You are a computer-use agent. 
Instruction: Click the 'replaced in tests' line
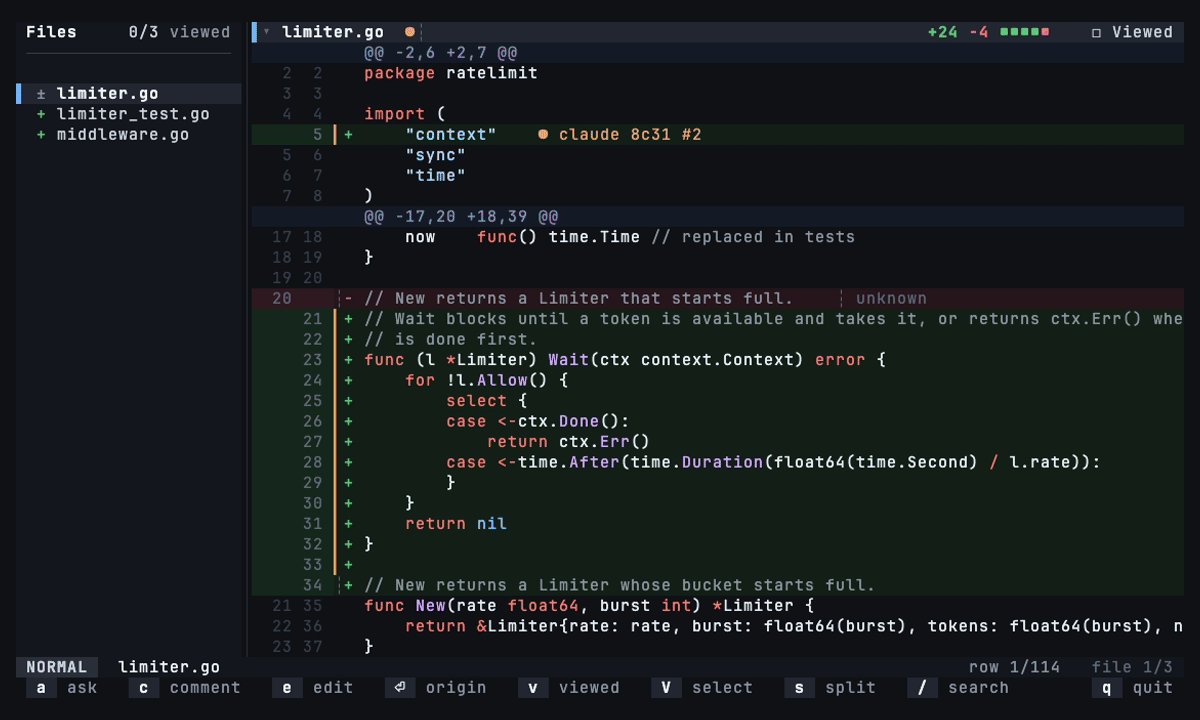point(718,237)
